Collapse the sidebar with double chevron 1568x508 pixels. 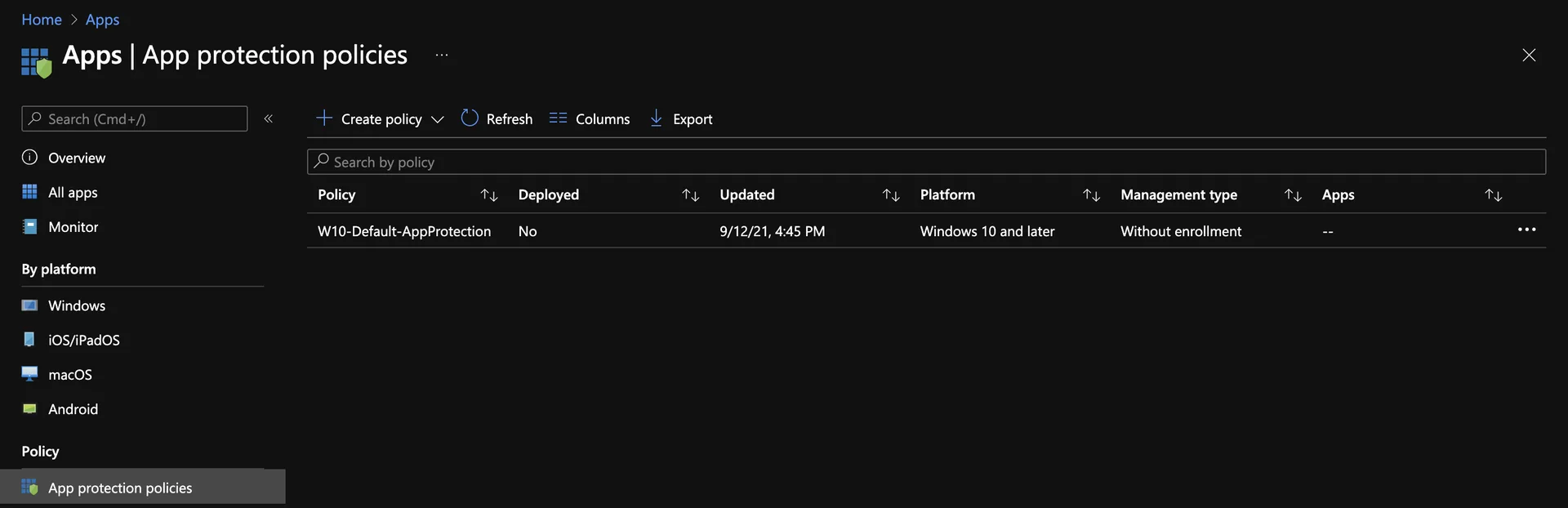(x=268, y=118)
